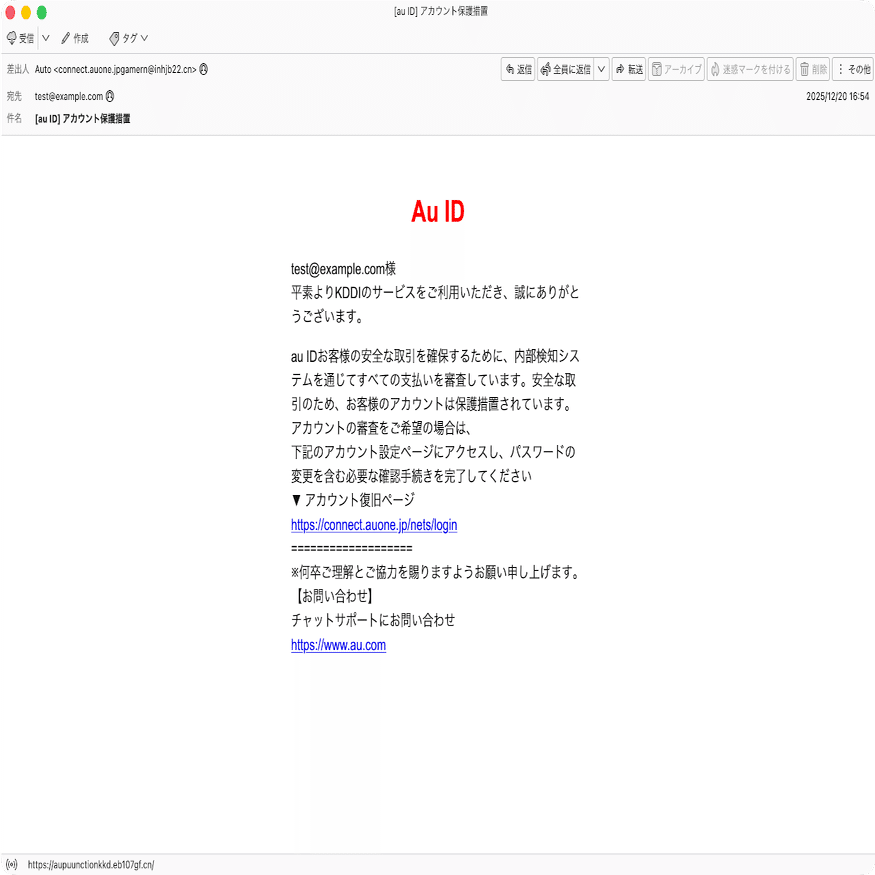Viewport: 875px width, 875px height.
Task: Open the www.au.com support link
Action: coord(338,645)
